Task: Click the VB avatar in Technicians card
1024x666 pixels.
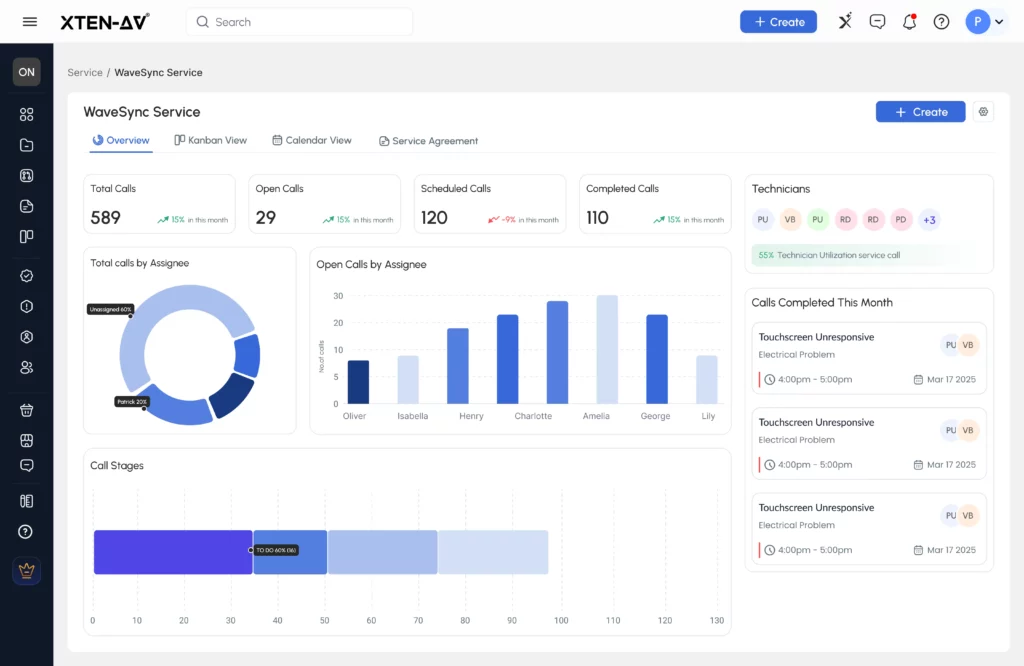Action: tap(790, 219)
